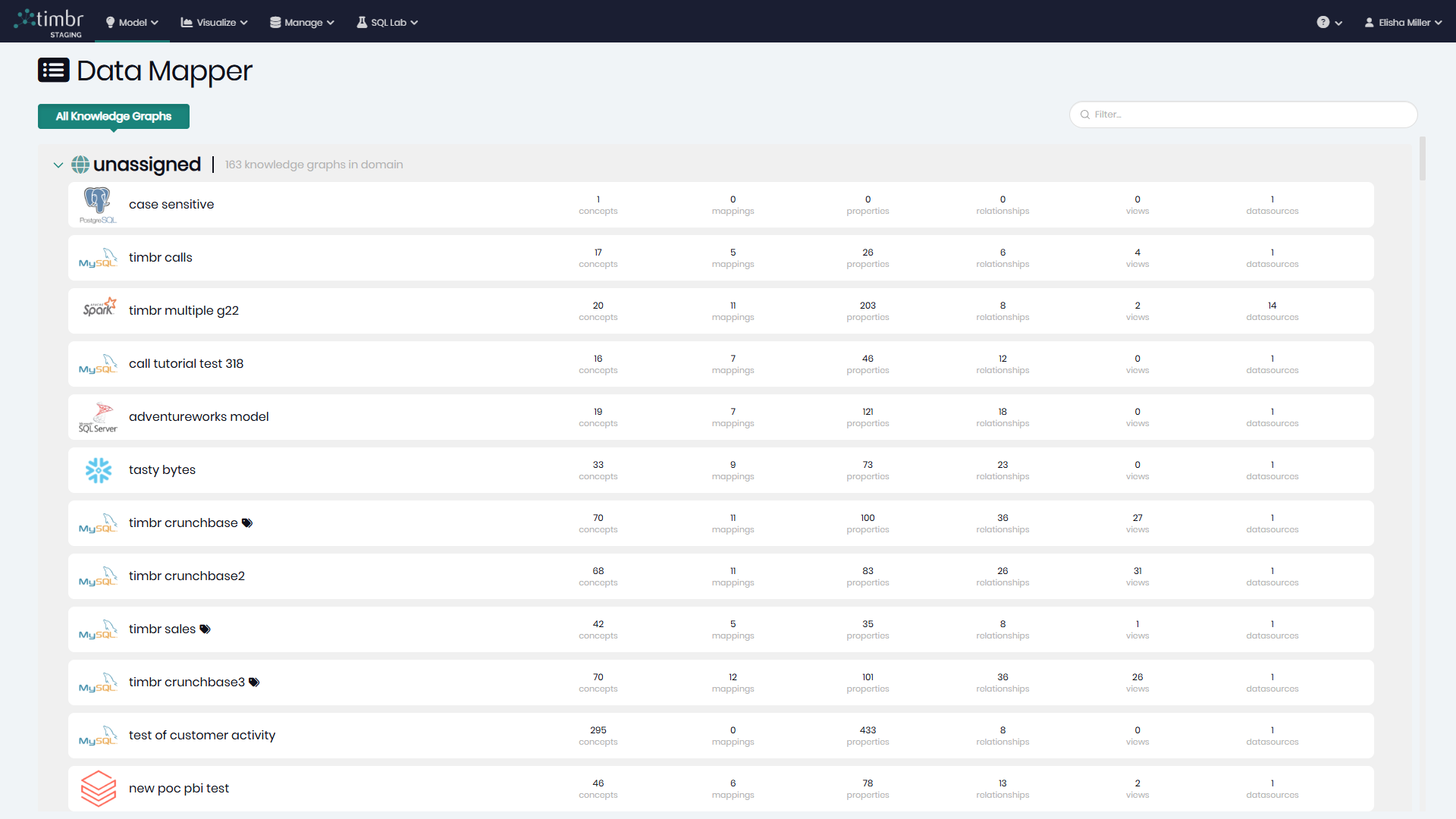Open the Elisha Miller user menu
This screenshot has width=1456, height=819.
tap(1403, 23)
